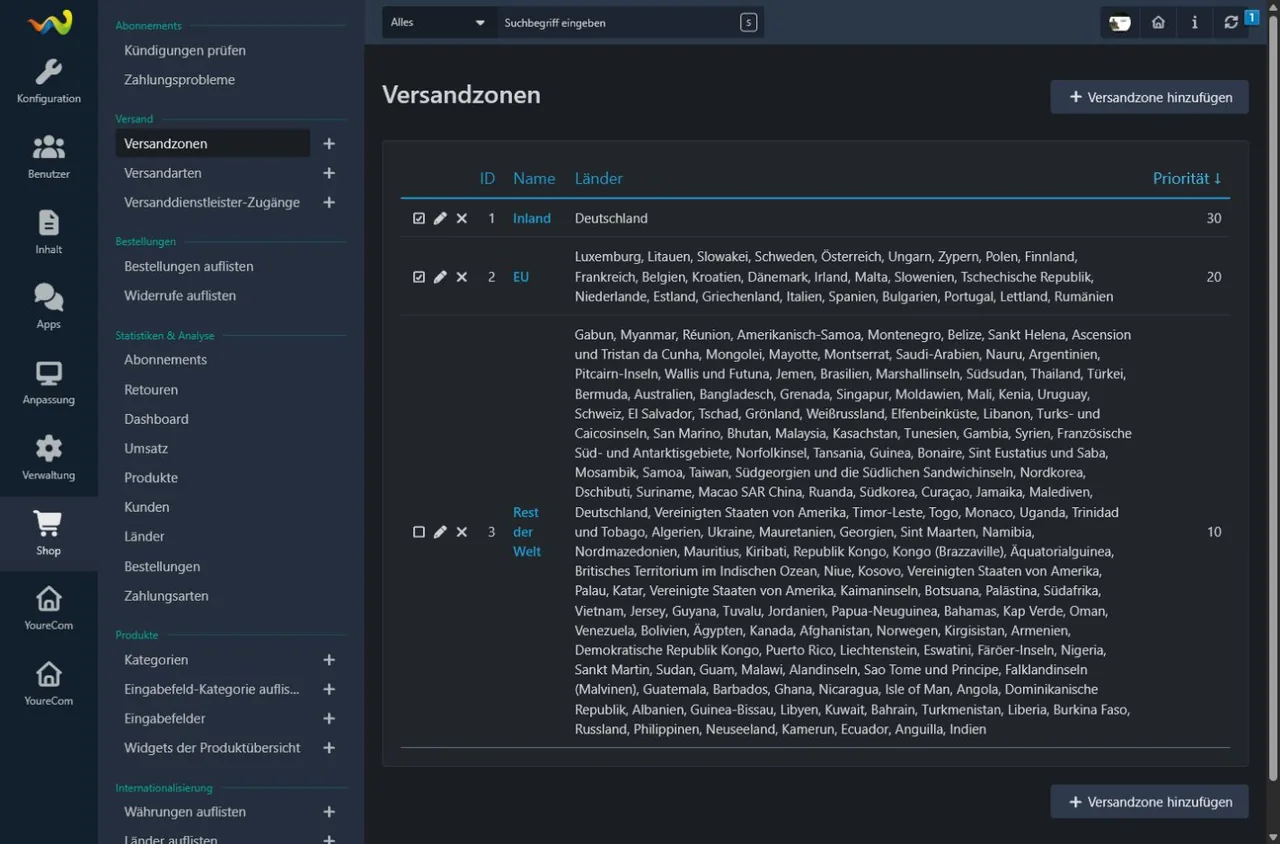Click the refresh icon with badge
Image resolution: width=1280 pixels, height=844 pixels.
tap(1231, 22)
